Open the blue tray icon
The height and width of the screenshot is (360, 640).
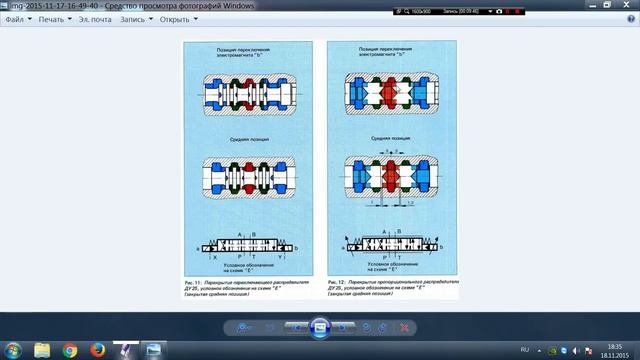(x=564, y=351)
